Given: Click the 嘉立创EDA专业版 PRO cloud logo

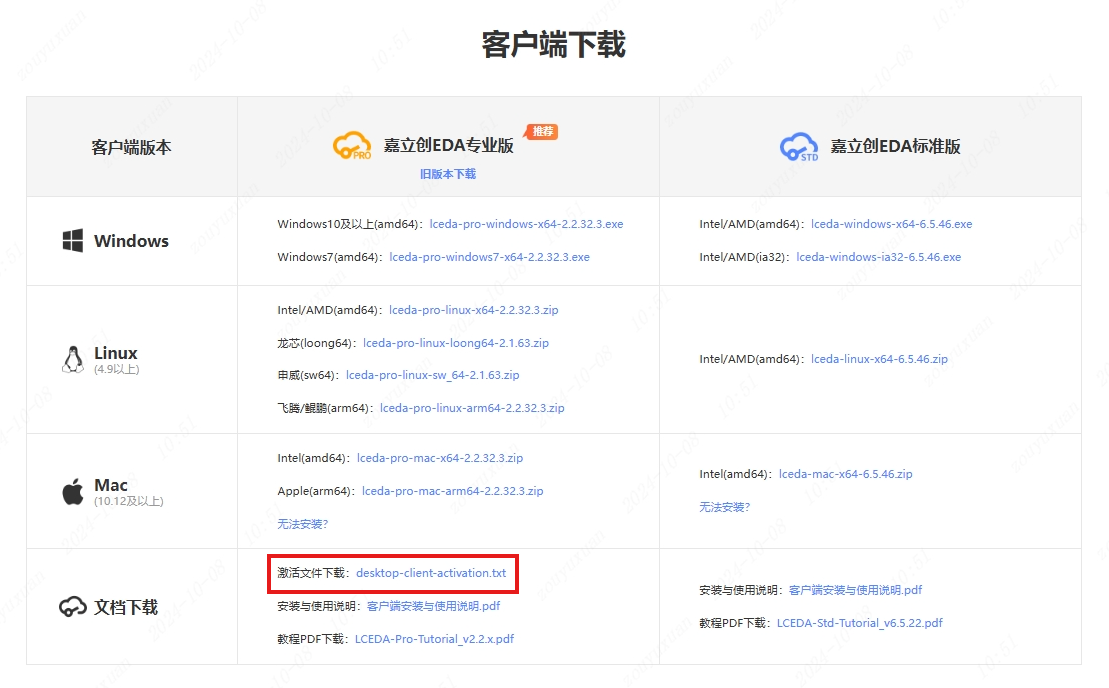Looking at the screenshot, I should tap(352, 146).
